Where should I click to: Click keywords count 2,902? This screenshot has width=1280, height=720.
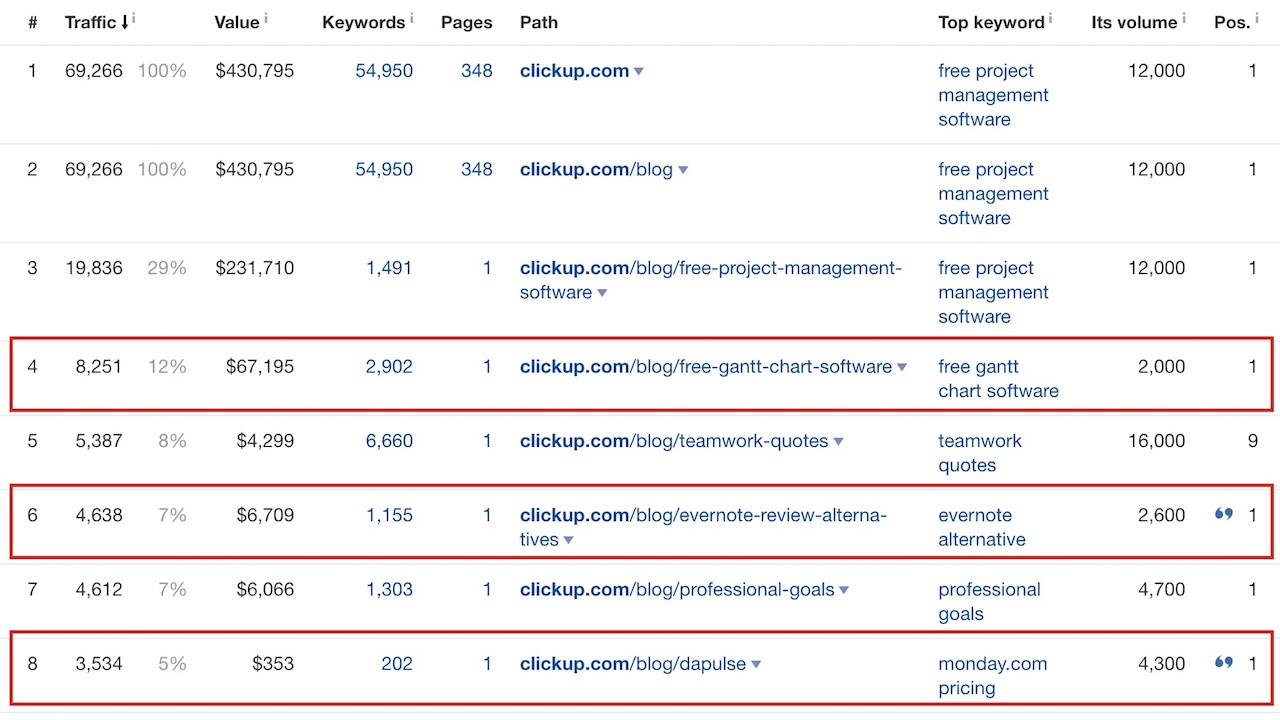(x=389, y=367)
